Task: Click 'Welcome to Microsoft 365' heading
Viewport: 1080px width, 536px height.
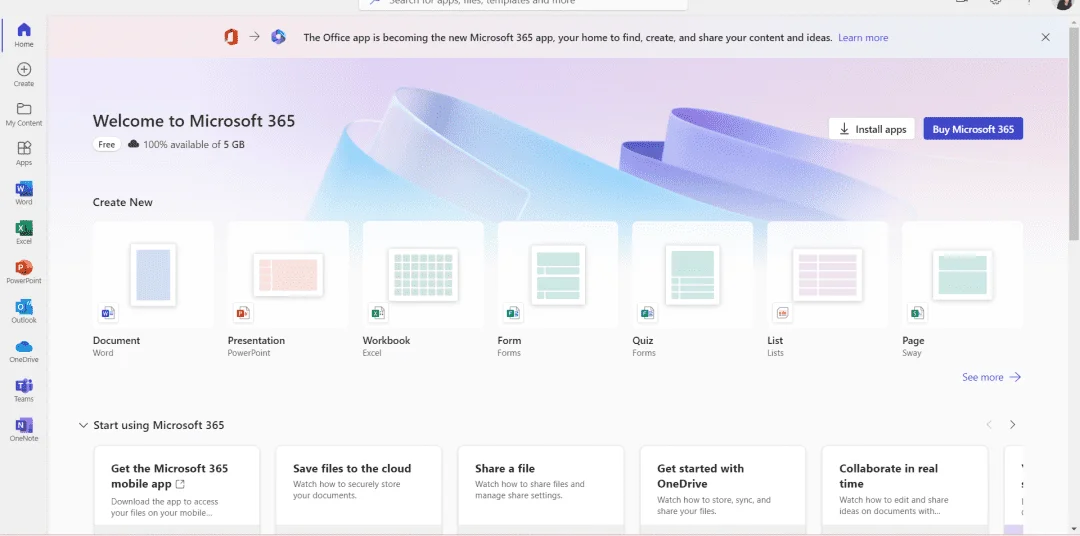Action: pyautogui.click(x=194, y=121)
